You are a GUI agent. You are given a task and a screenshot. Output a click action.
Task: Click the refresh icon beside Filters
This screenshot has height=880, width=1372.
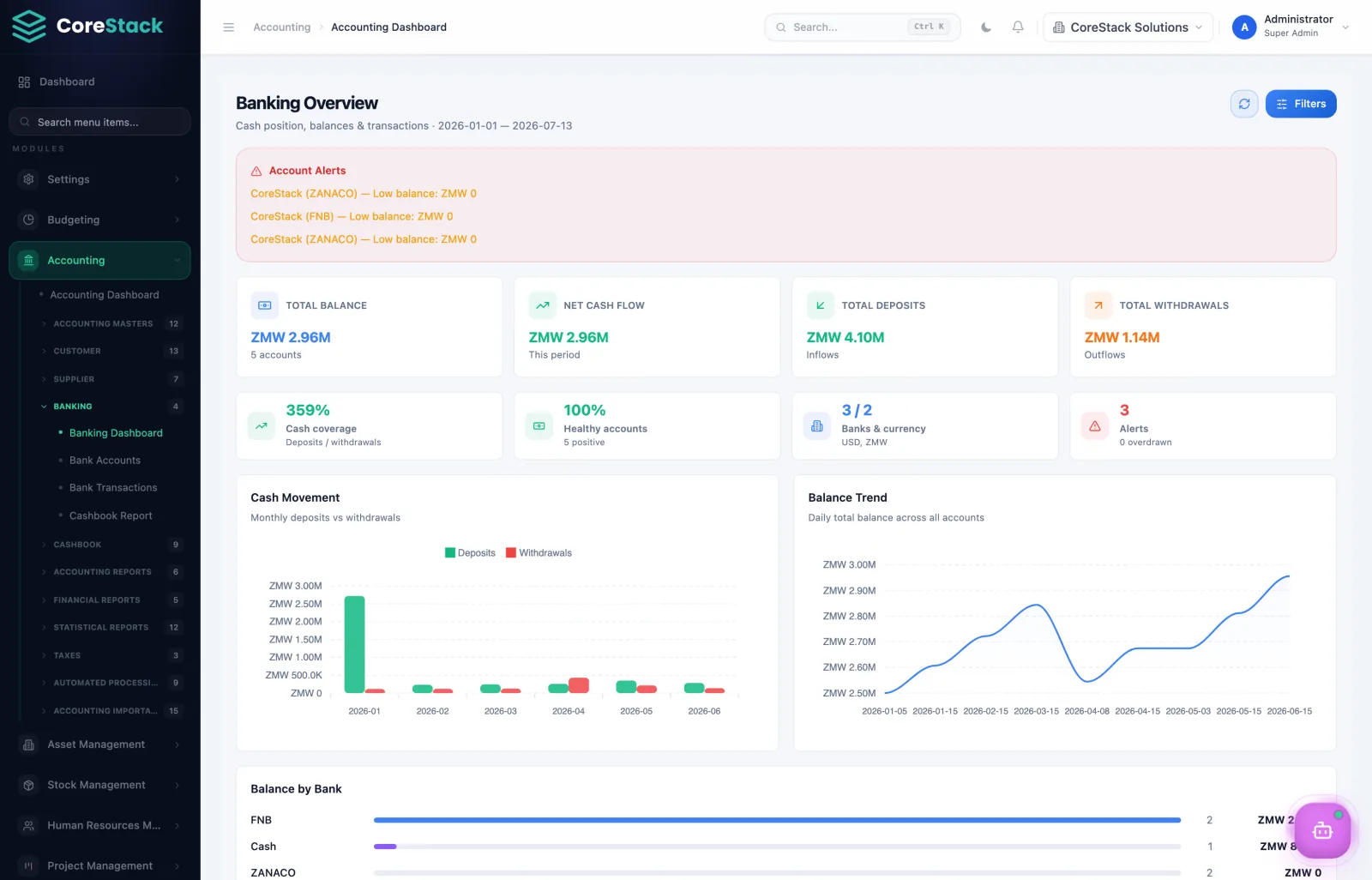pos(1244,104)
